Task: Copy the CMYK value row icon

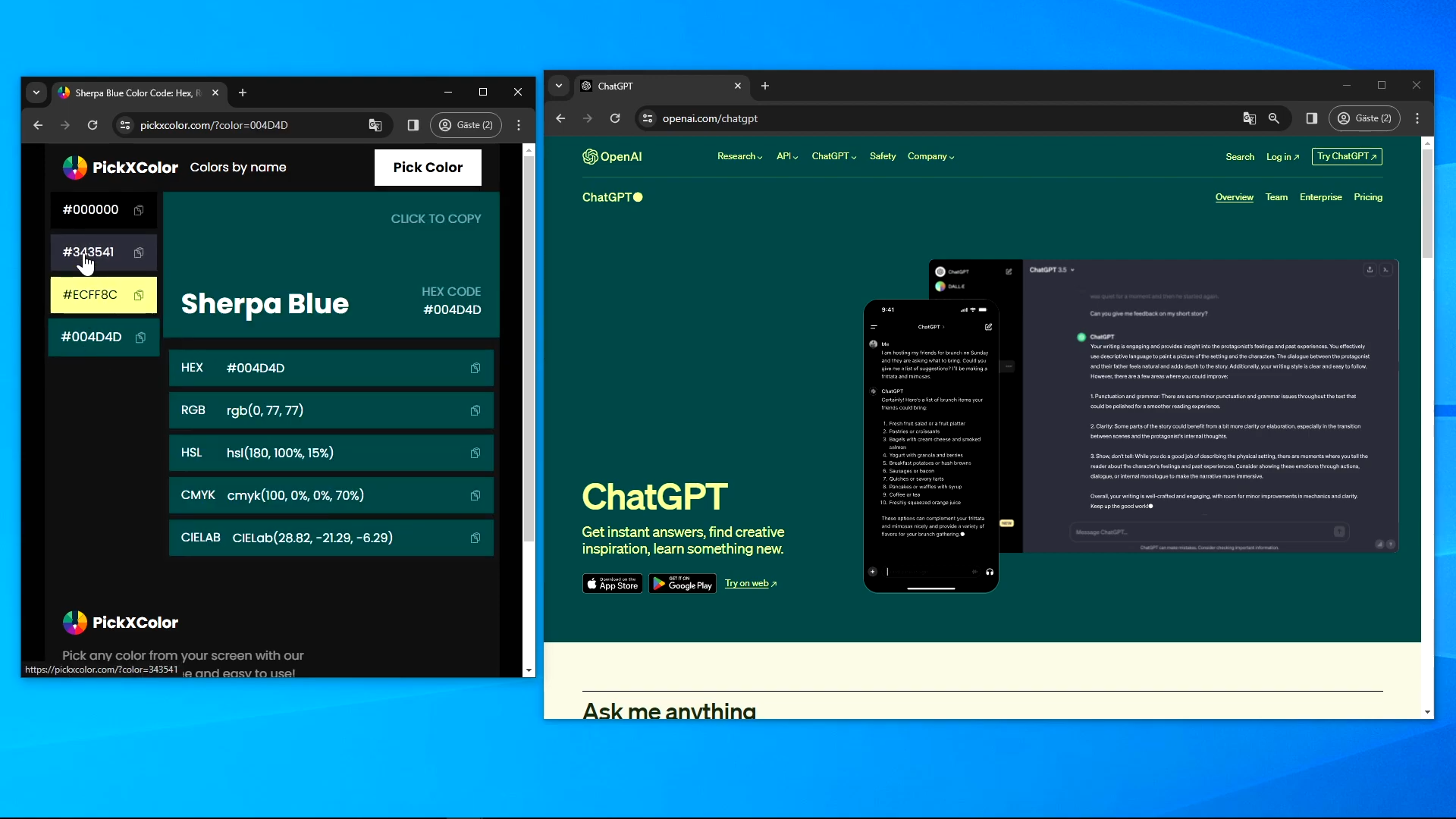Action: coord(475,495)
